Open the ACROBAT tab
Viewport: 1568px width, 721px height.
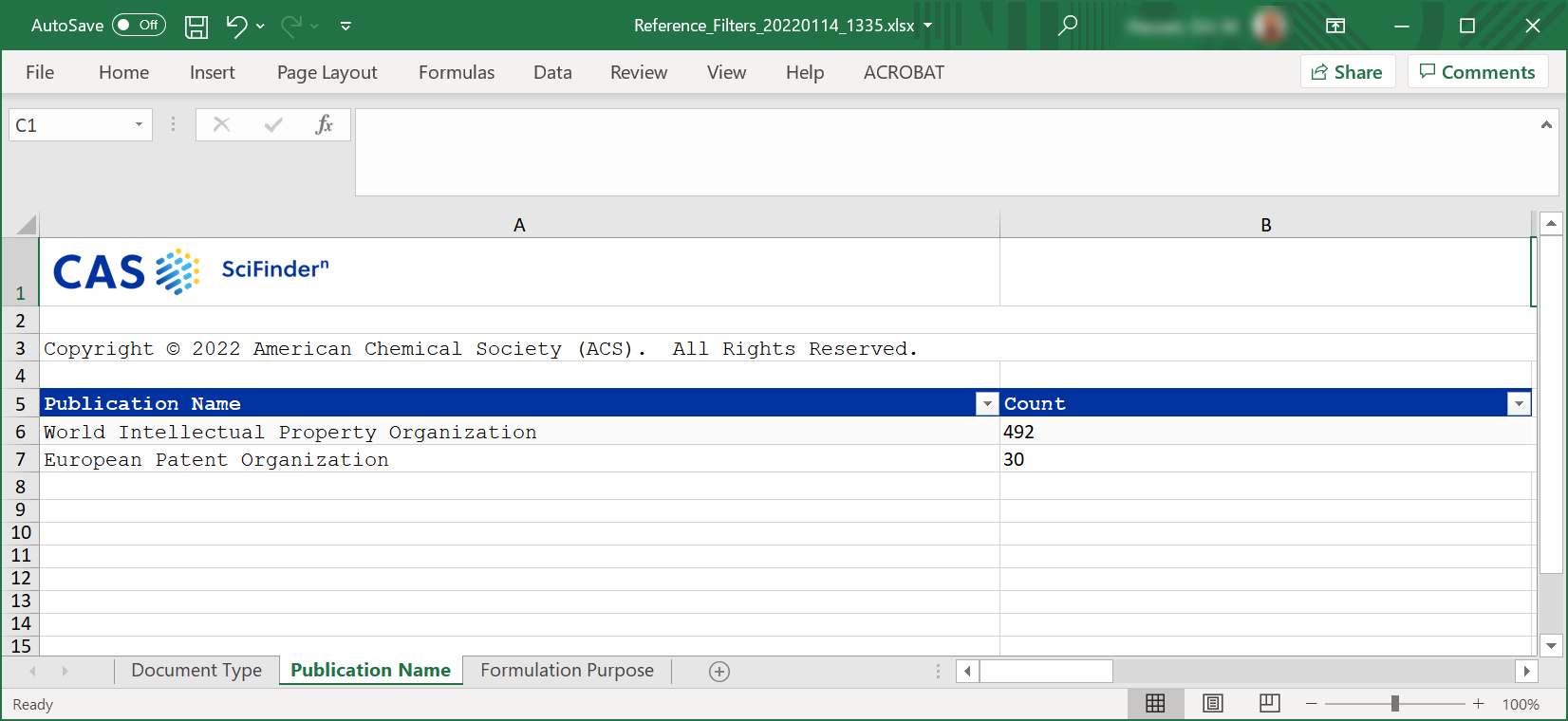[x=904, y=72]
